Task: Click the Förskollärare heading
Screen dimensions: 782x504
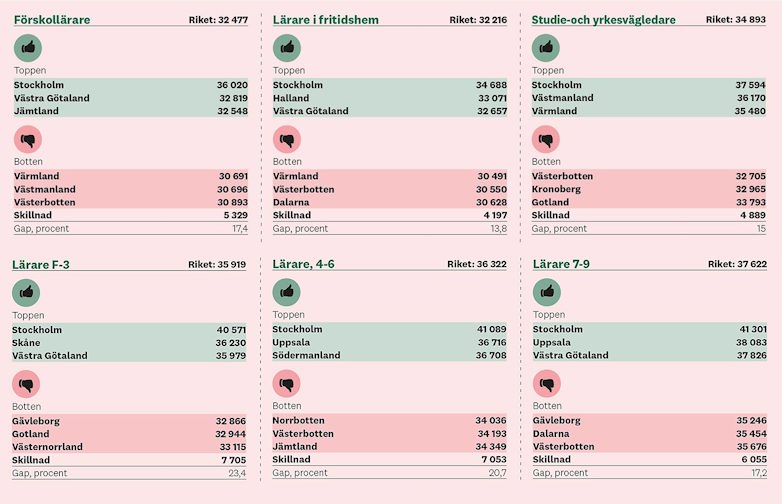Action: click(x=51, y=20)
